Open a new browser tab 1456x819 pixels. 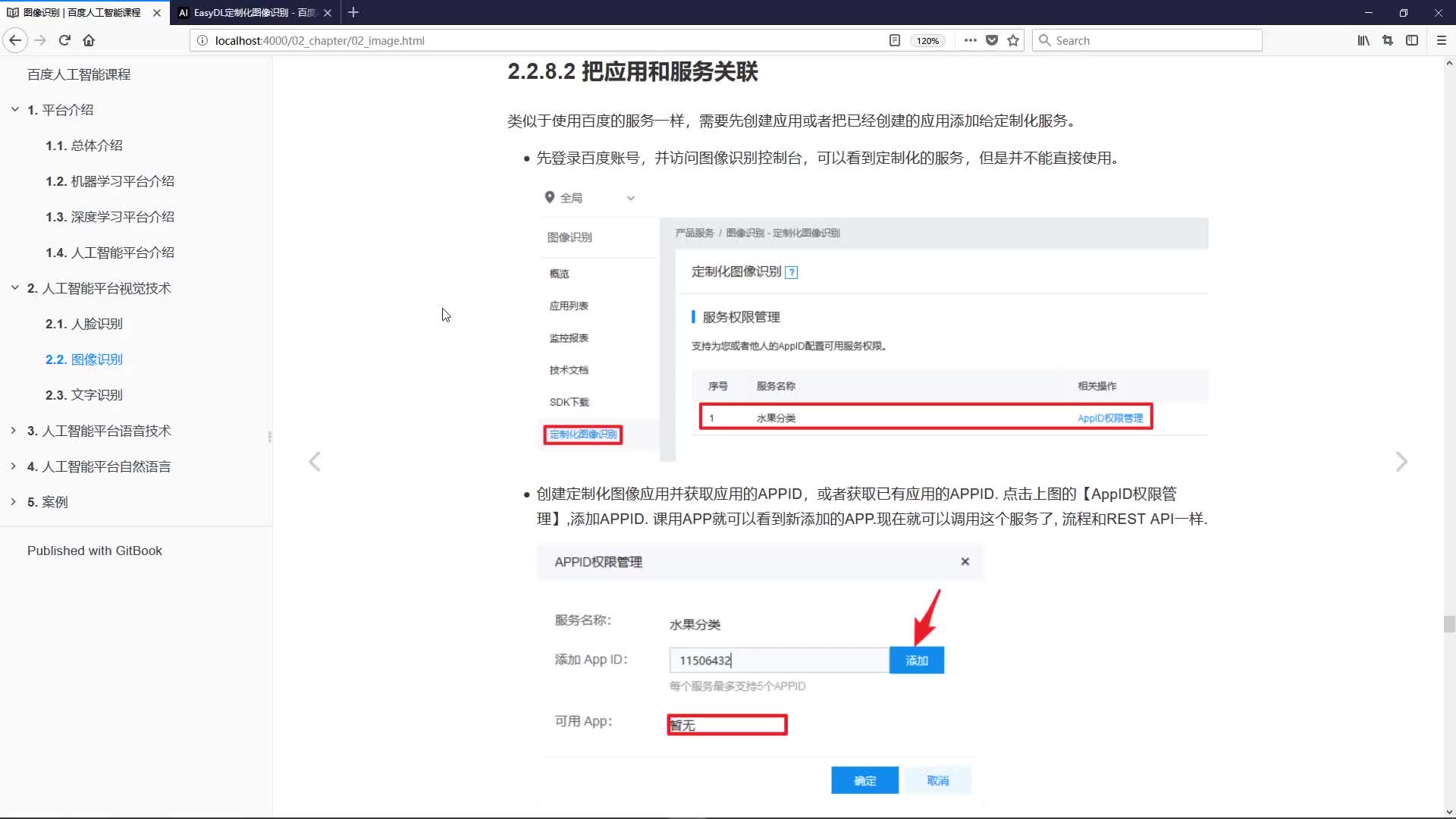353,12
